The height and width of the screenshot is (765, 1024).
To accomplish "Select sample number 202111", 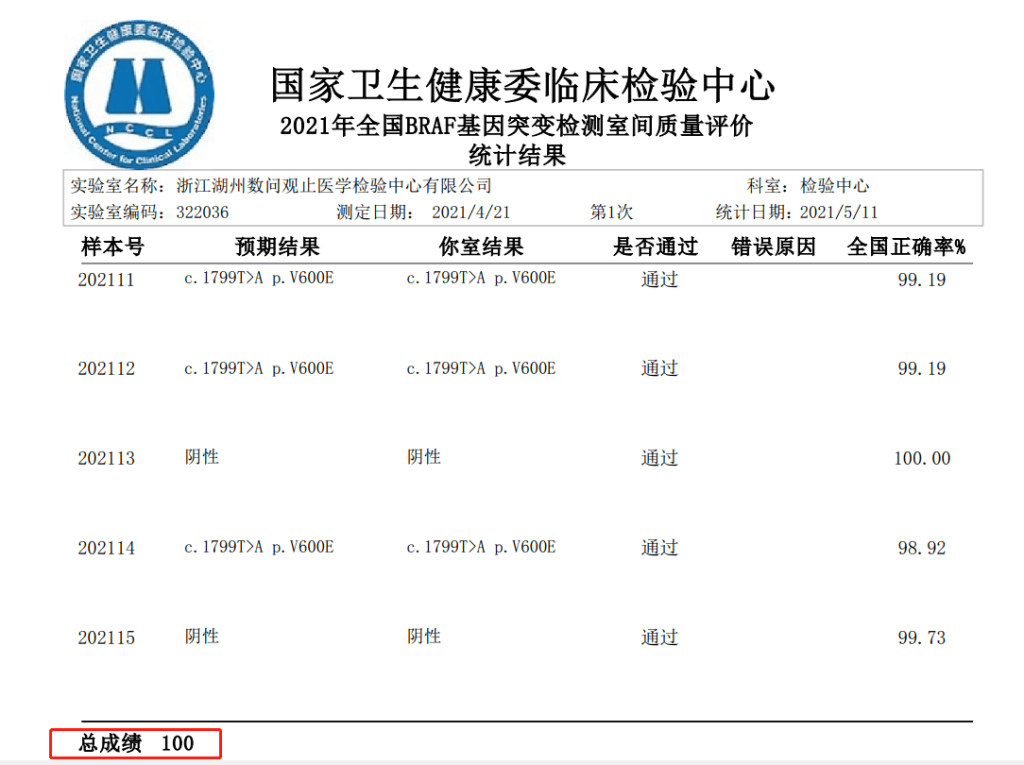I will (x=106, y=280).
